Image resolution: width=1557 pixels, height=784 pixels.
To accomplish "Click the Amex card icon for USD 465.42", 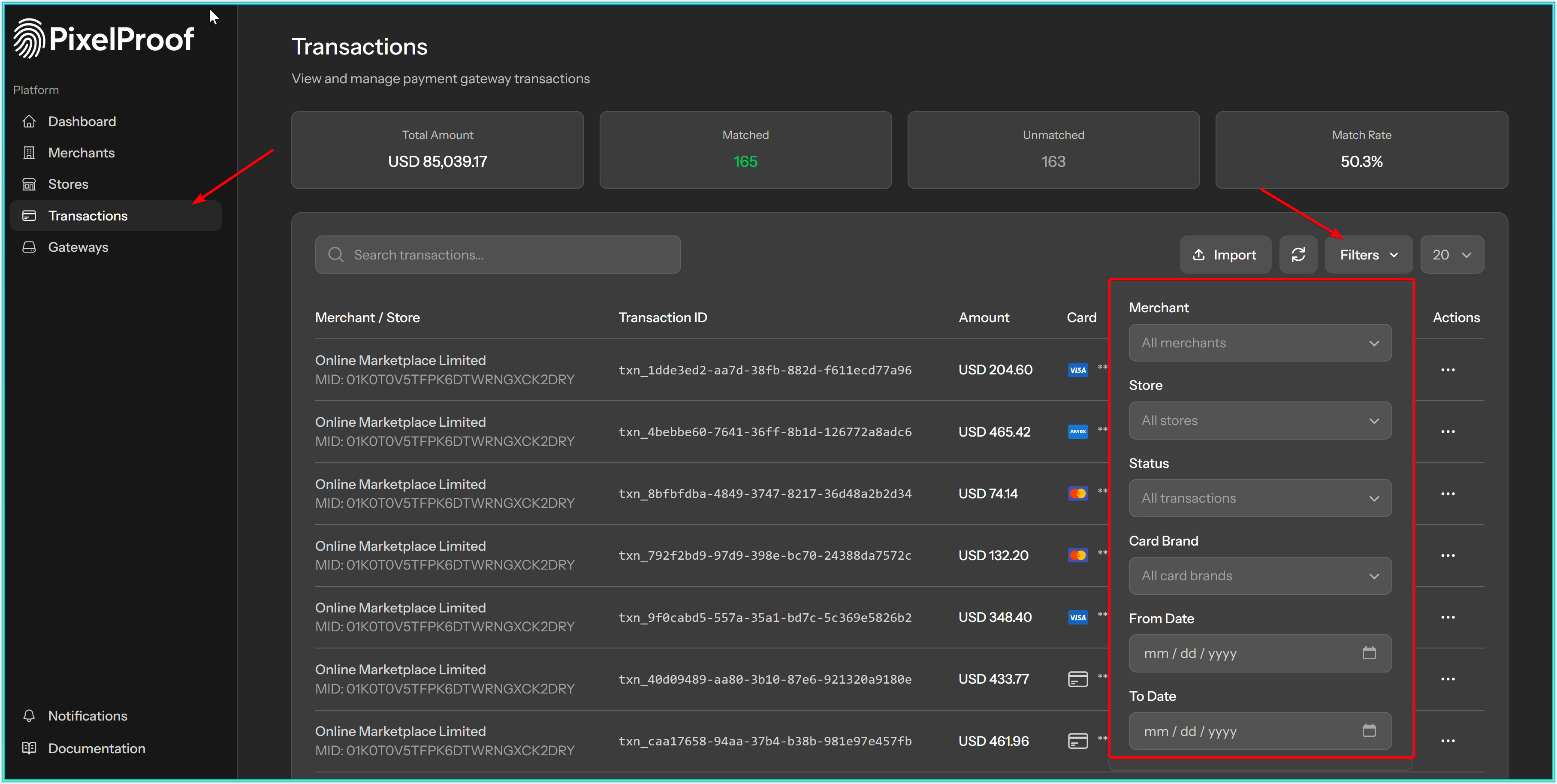I will (x=1077, y=431).
